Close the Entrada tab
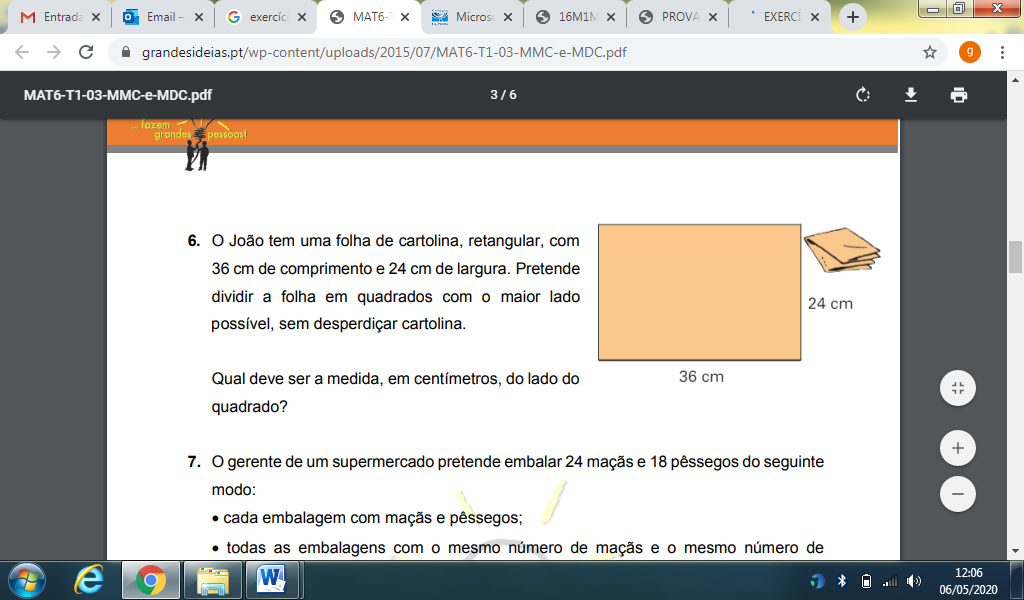Viewport: 1024px width, 600px height. (96, 18)
